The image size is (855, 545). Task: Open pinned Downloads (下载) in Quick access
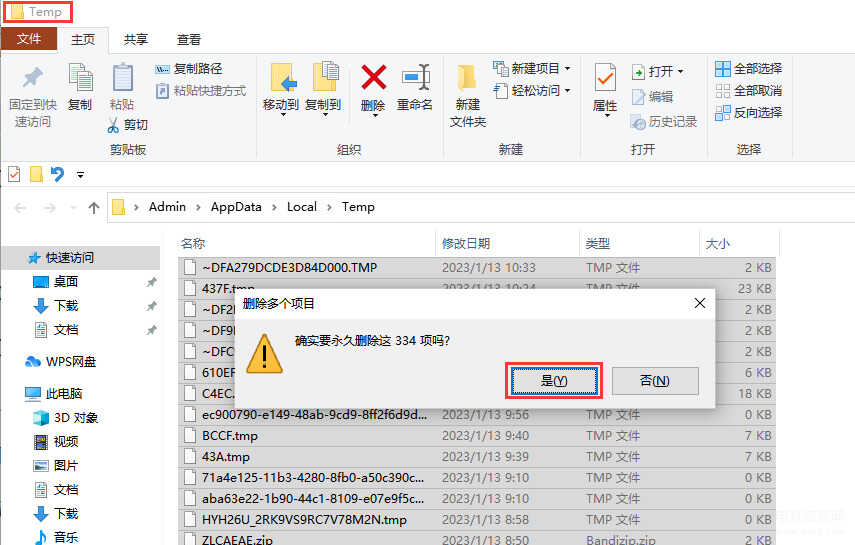[66, 306]
